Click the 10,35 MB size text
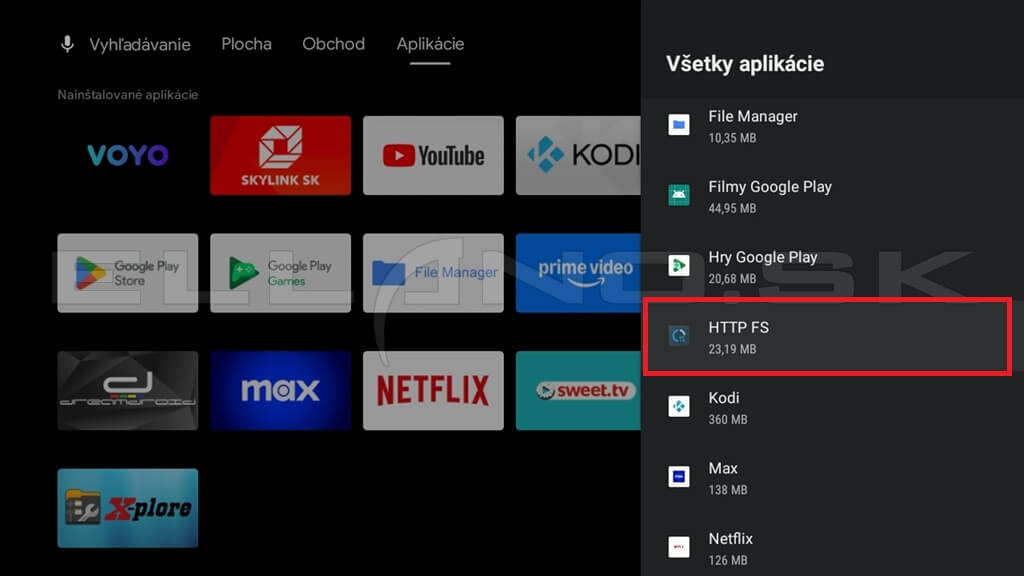 click(x=732, y=138)
